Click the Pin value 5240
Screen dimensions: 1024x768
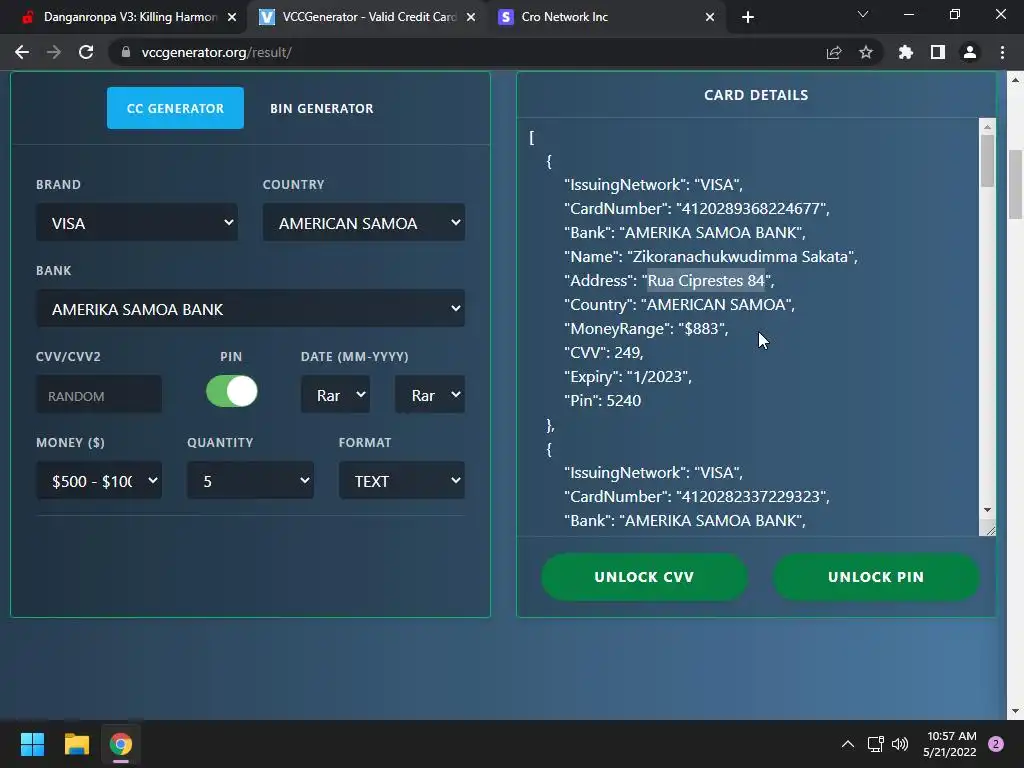[x=624, y=400]
